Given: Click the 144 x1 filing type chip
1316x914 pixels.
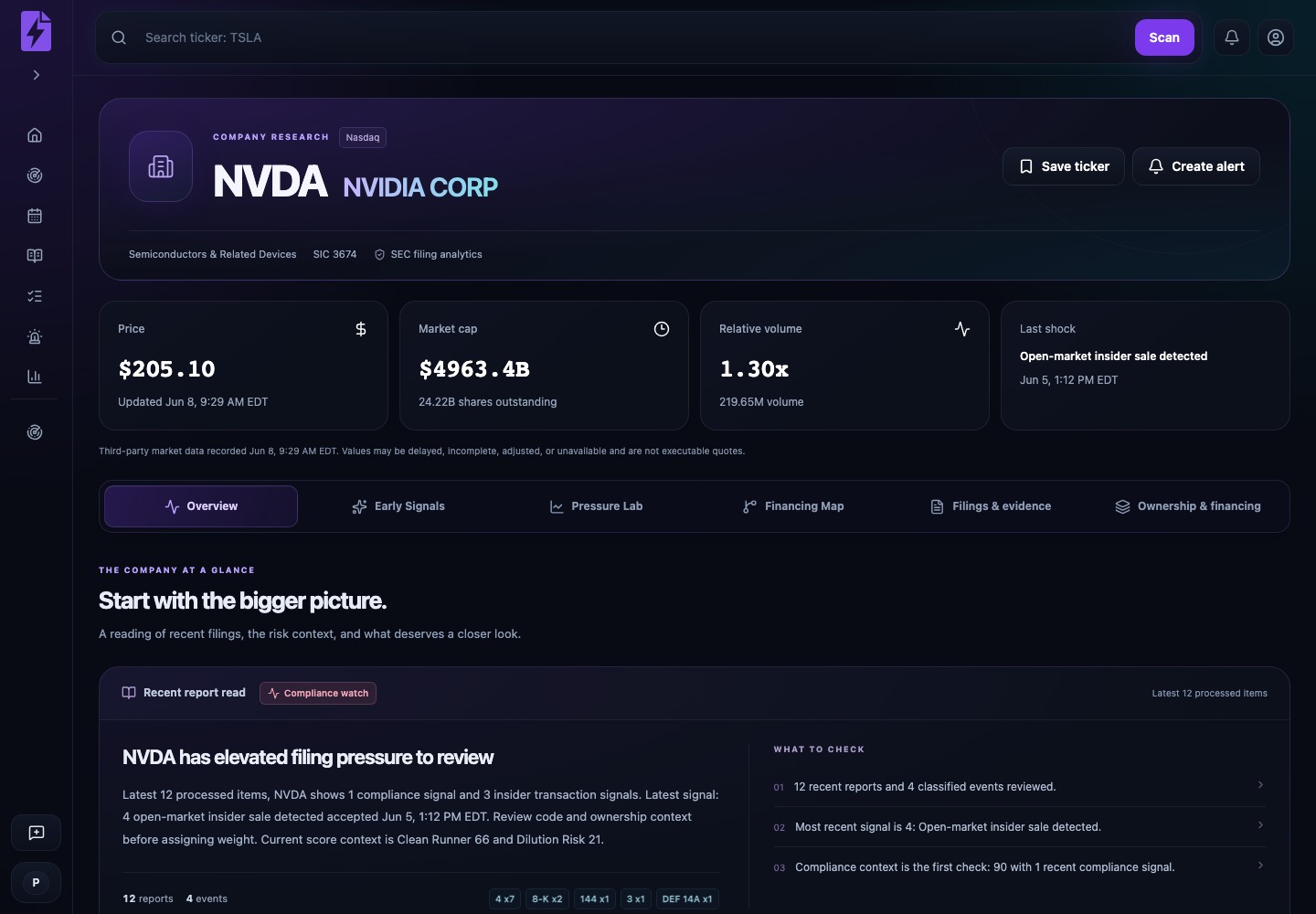Looking at the screenshot, I should point(595,899).
